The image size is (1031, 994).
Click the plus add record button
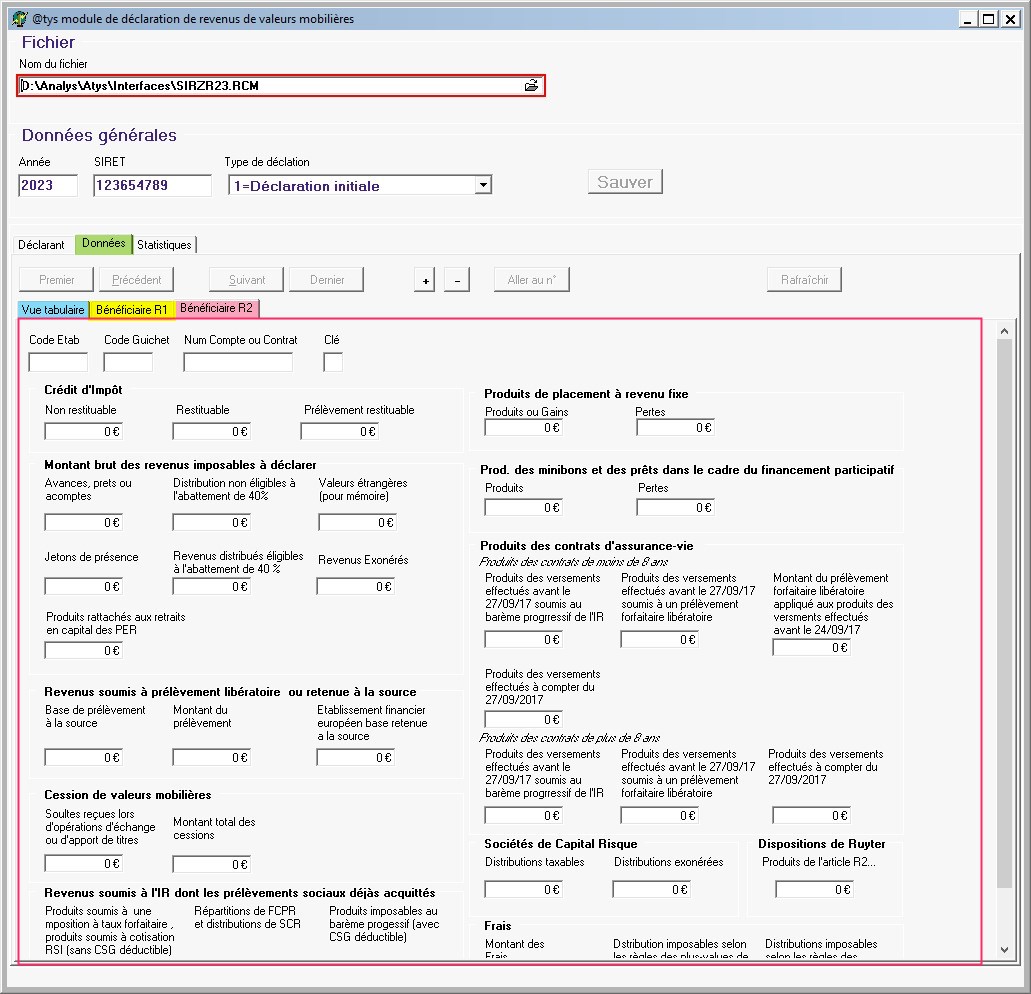[425, 281]
